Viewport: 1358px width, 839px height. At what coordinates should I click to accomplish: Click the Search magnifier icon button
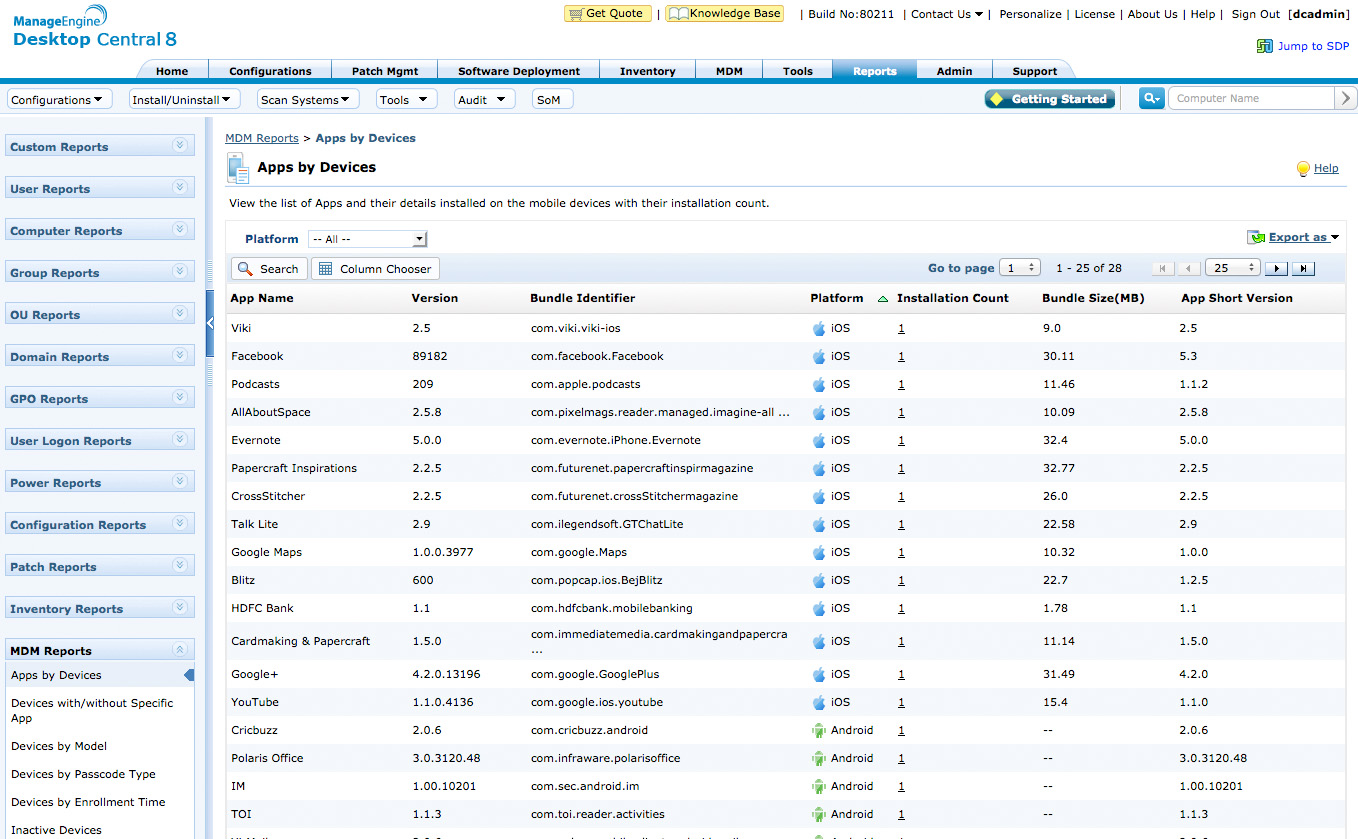tap(246, 269)
